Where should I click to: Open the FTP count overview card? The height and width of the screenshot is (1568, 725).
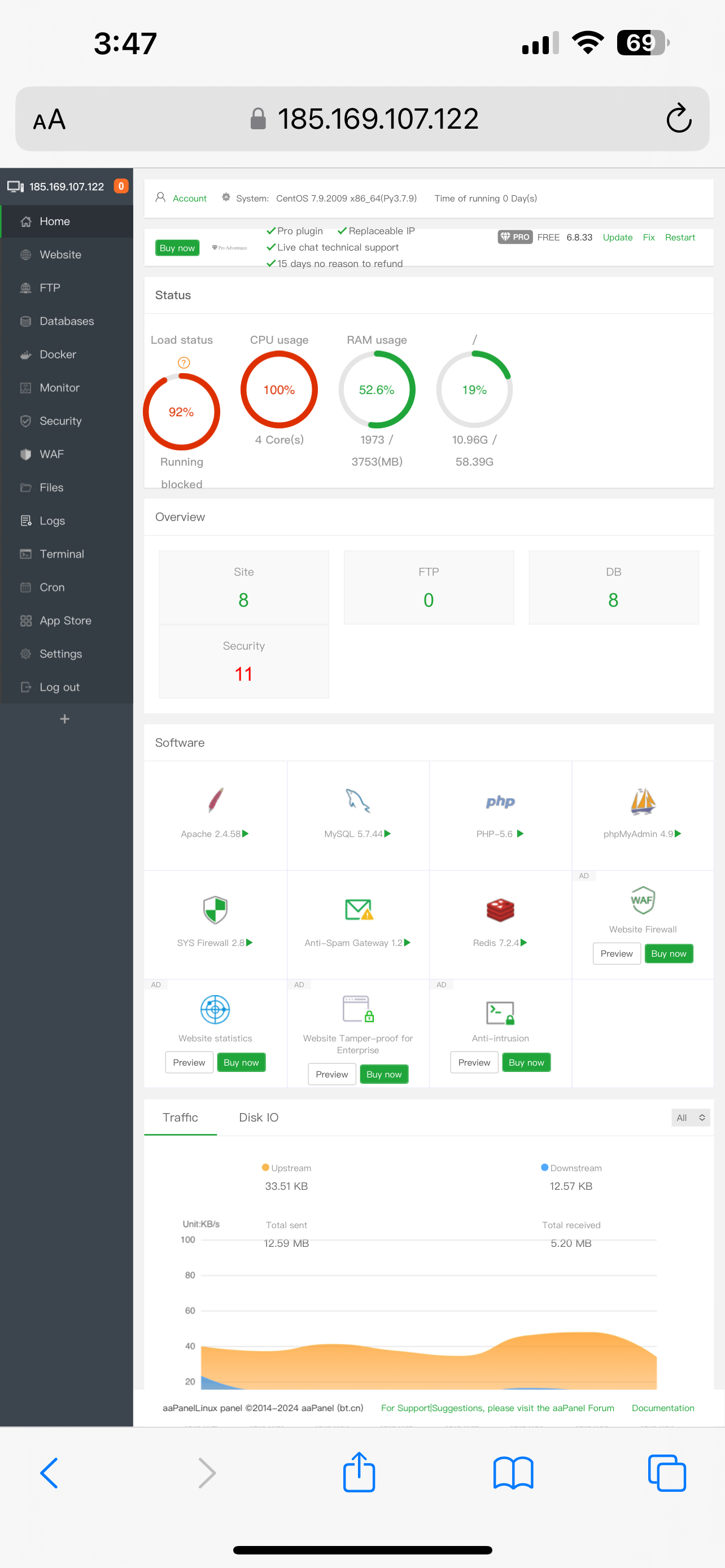tap(429, 588)
